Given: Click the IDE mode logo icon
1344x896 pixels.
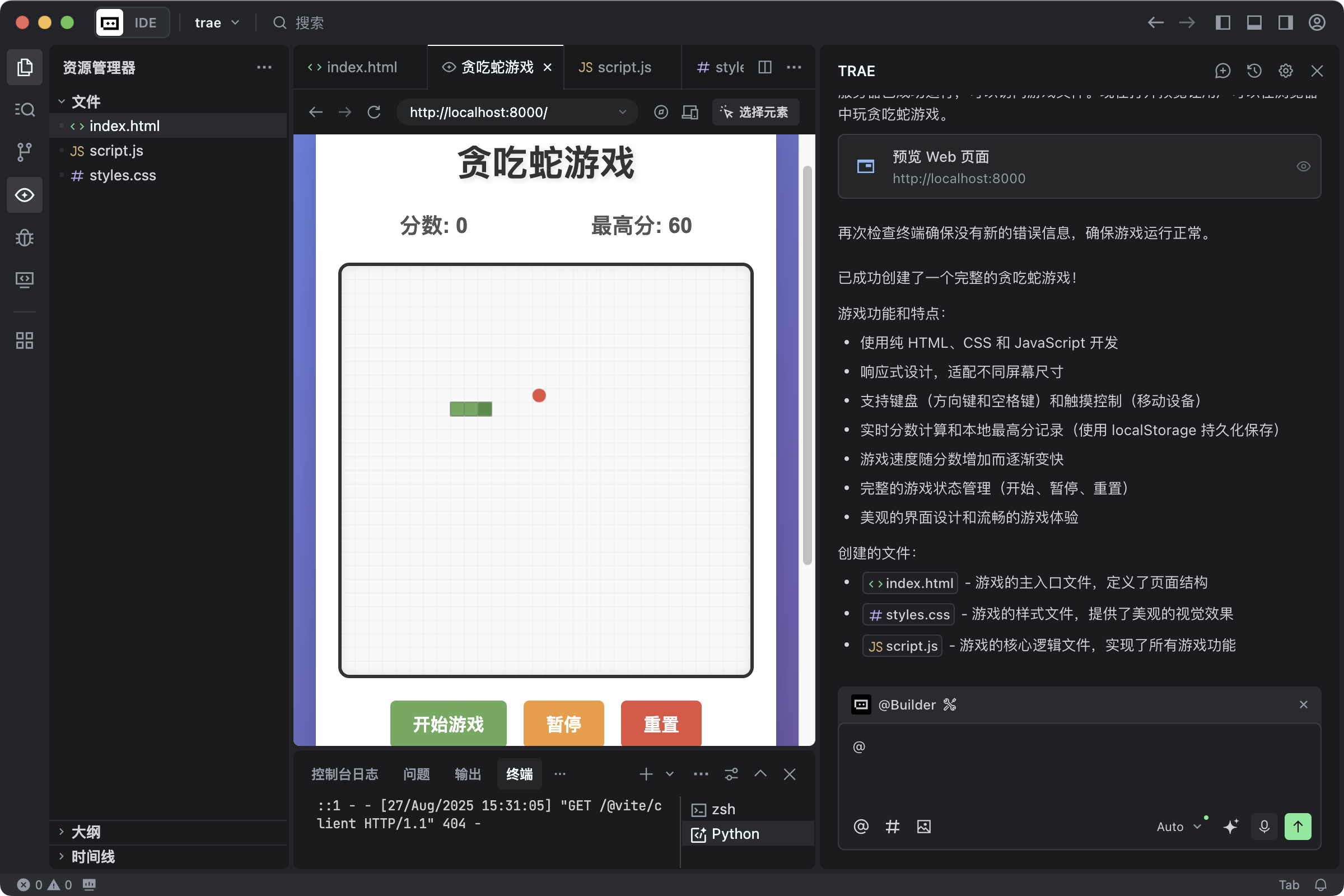Looking at the screenshot, I should [110, 23].
